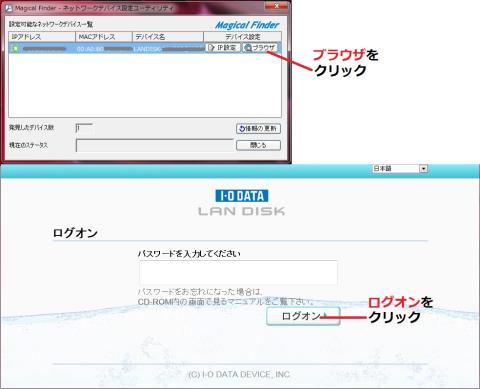Click the I-O DATA logo
Image resolution: width=480 pixels, height=389 pixels.
click(242, 196)
